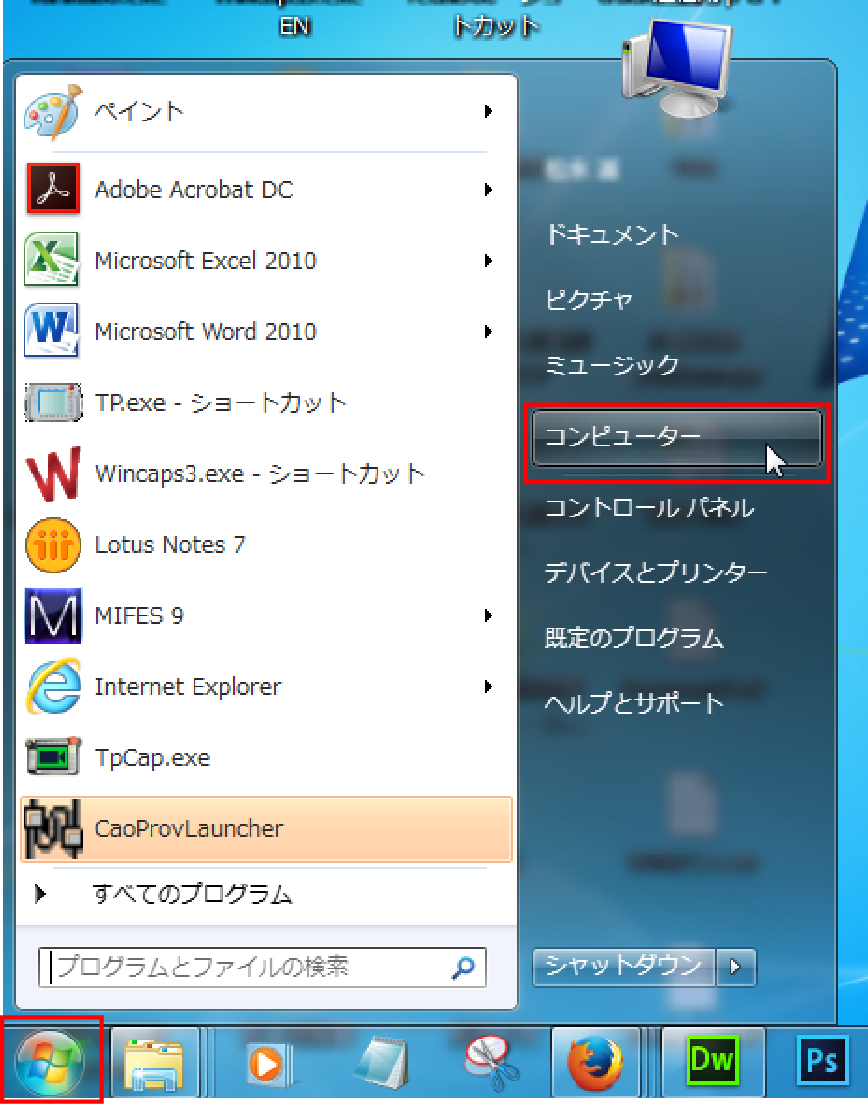Image resolution: width=868 pixels, height=1104 pixels.
Task: Click the notepad icon in the taskbar
Action: click(379, 1062)
